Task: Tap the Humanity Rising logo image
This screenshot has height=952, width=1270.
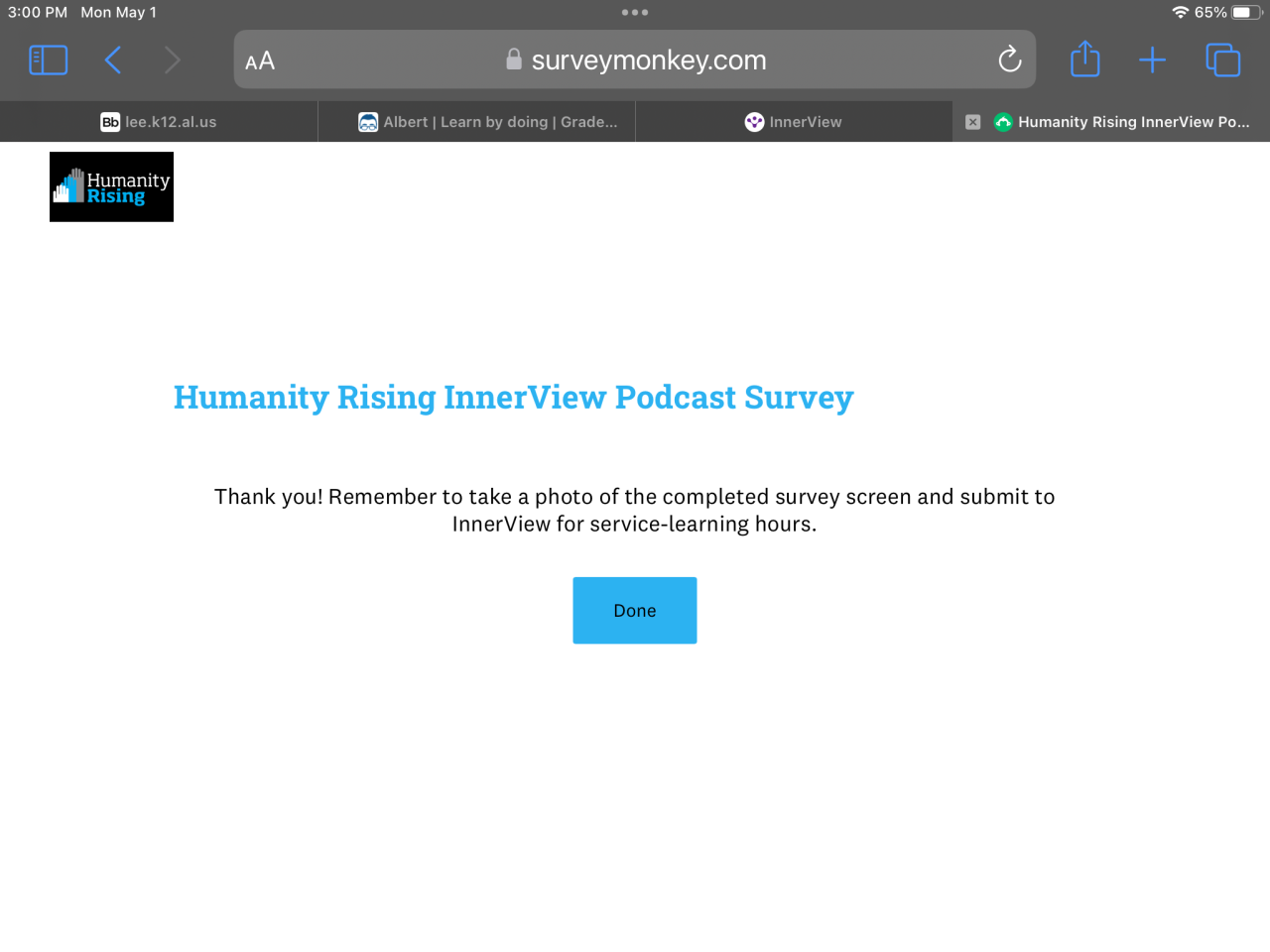Action: 111,186
